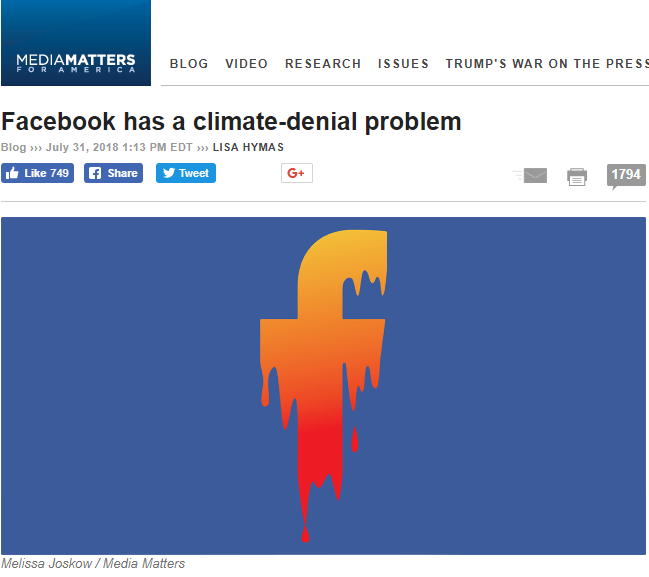649x577 pixels.
Task: Click the article headline about Facebook
Action: [231, 122]
